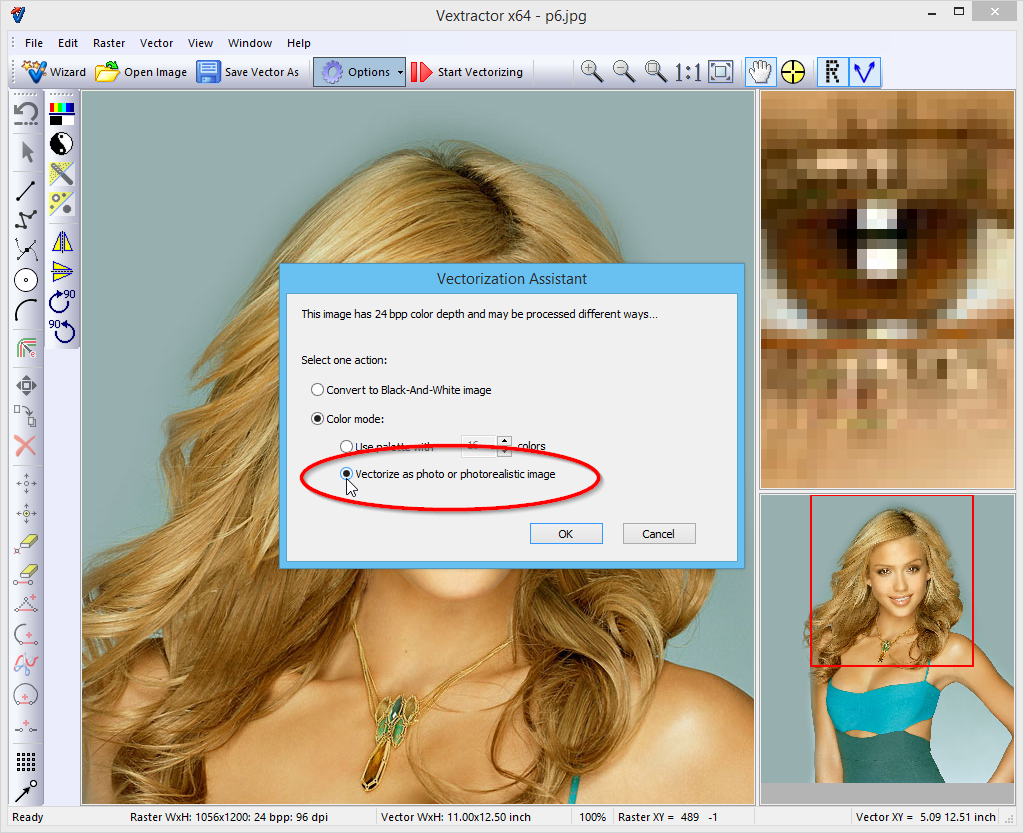The image size is (1024, 833).
Task: Decrease palette color count with down arrow
Action: coord(504,450)
